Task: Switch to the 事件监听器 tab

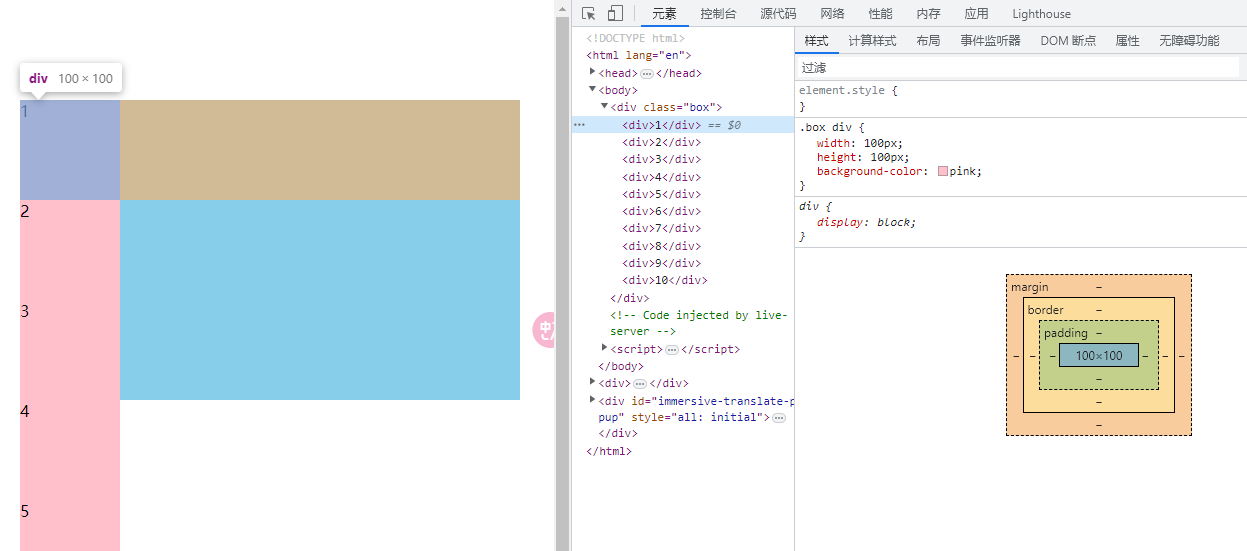Action: (x=990, y=41)
